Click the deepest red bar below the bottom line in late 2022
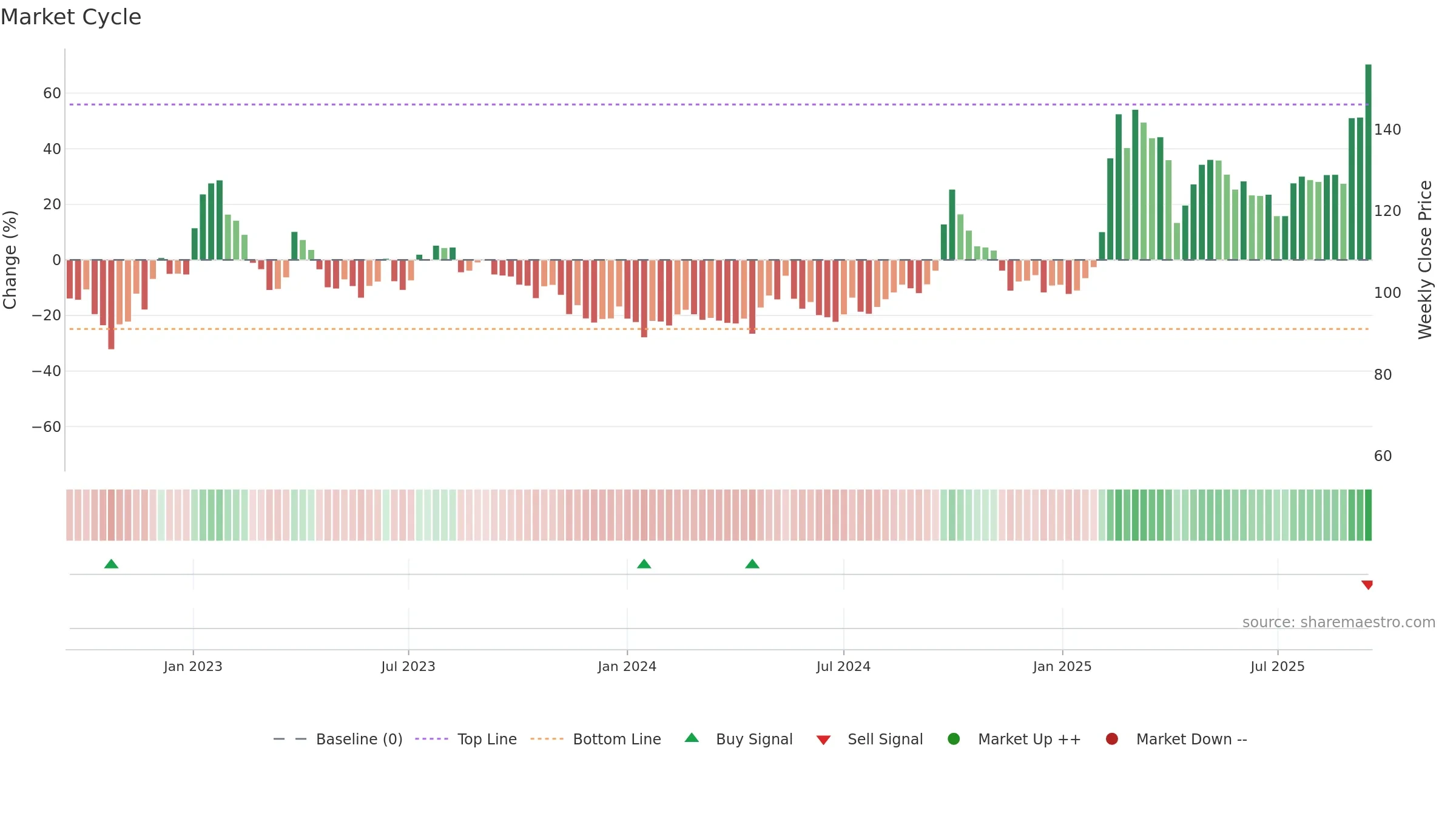This screenshot has width=1456, height=819. click(111, 305)
